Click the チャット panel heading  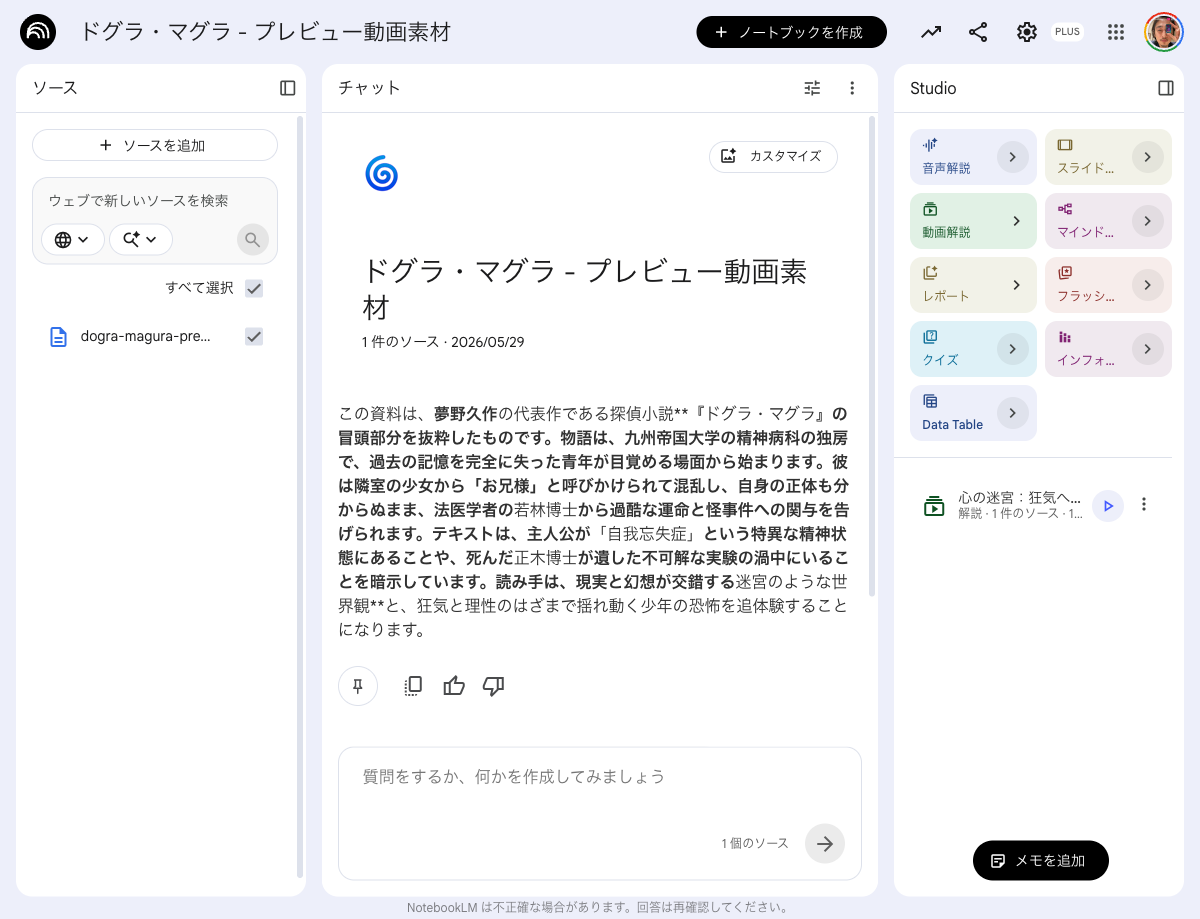click(369, 88)
